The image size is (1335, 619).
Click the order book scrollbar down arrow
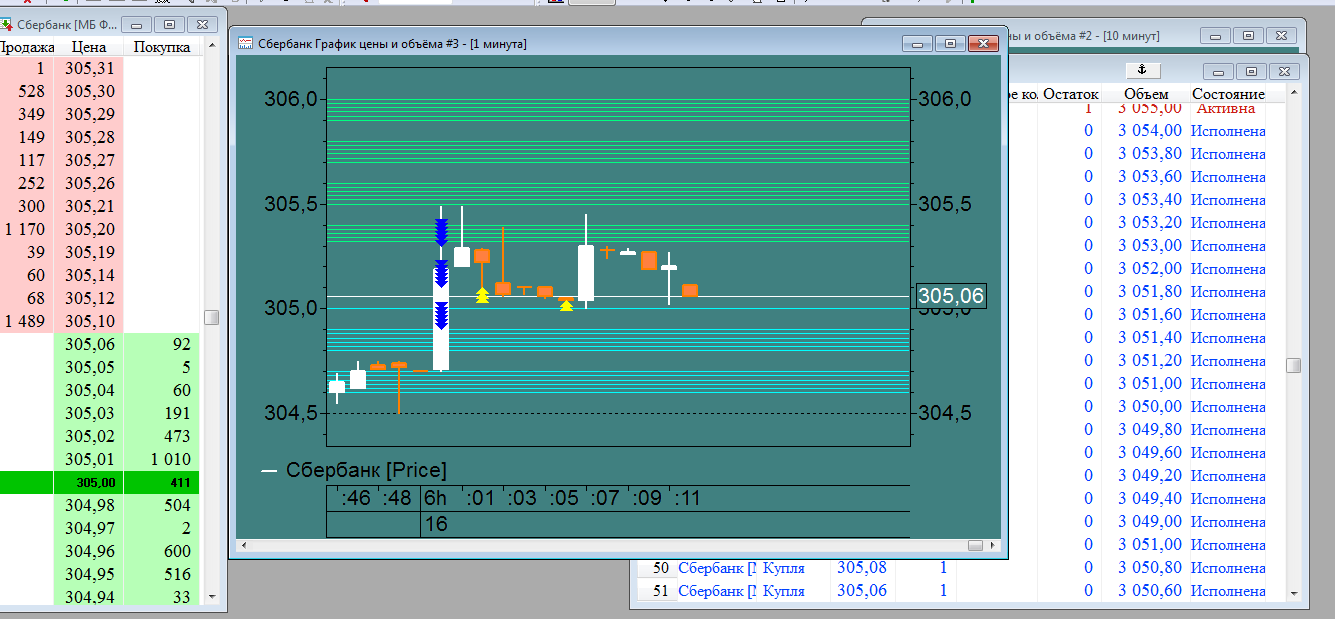(x=211, y=596)
